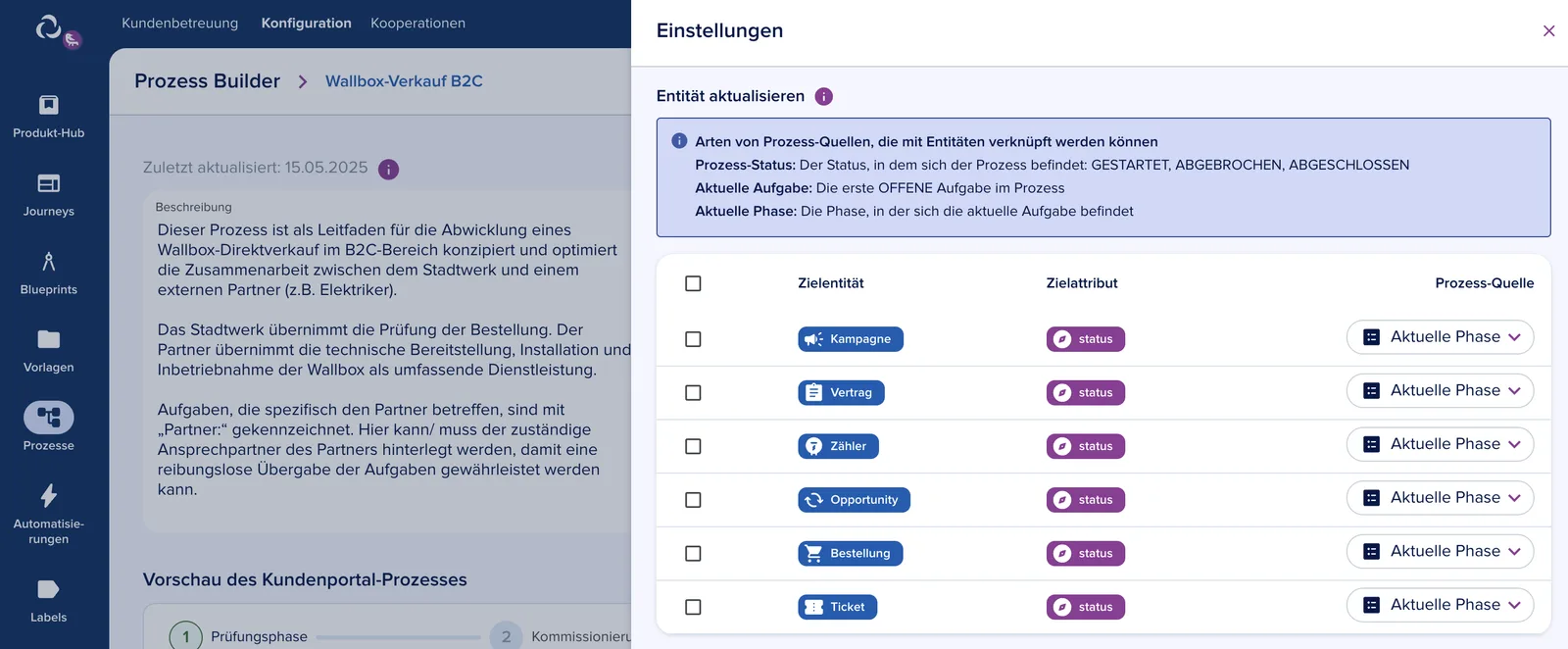Tick the Kampagne row checkbox
The height and width of the screenshot is (649, 1568).
coord(693,339)
